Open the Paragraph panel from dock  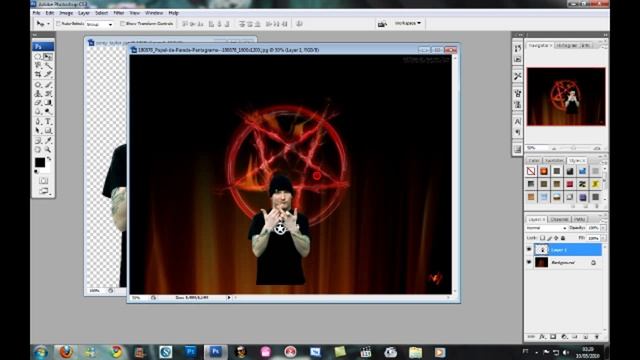(518, 132)
